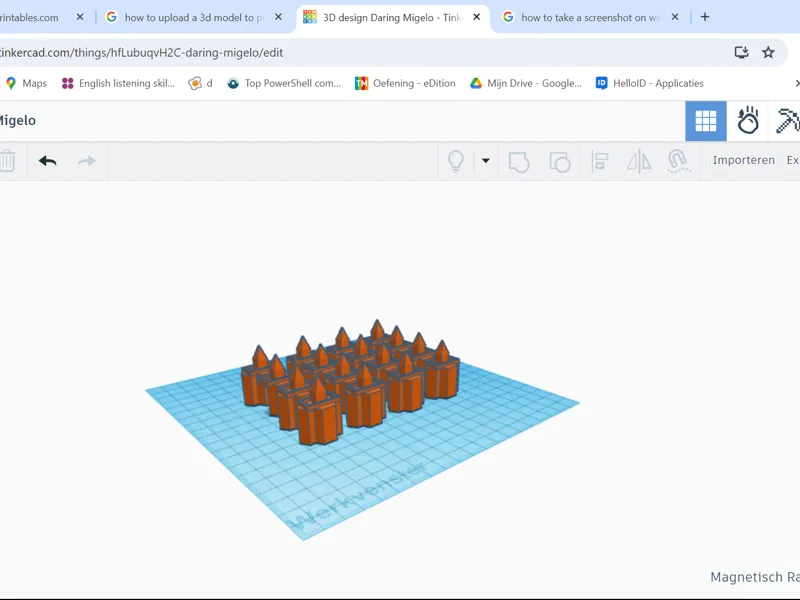Screen dimensions: 800x600
Task: Open a new browser tab
Action: [705, 17]
